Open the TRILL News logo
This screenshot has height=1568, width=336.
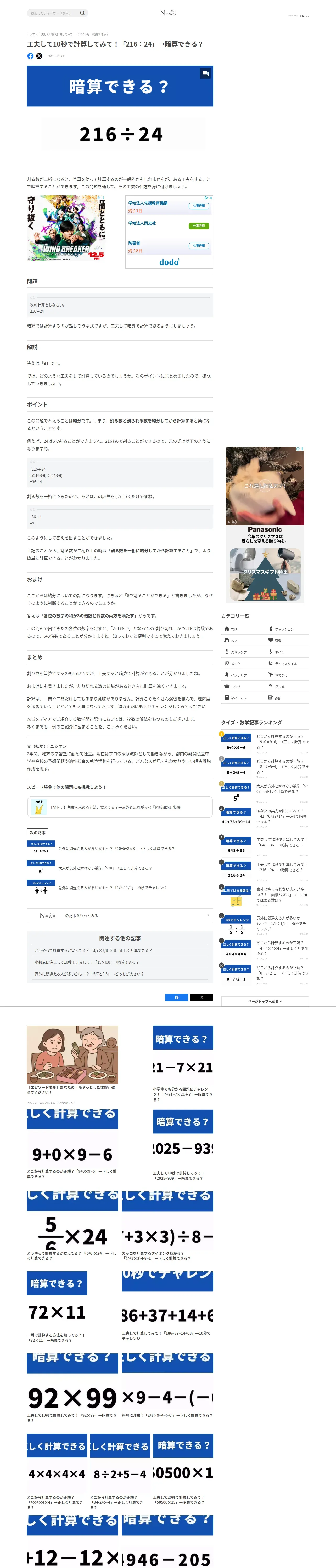pos(168,13)
